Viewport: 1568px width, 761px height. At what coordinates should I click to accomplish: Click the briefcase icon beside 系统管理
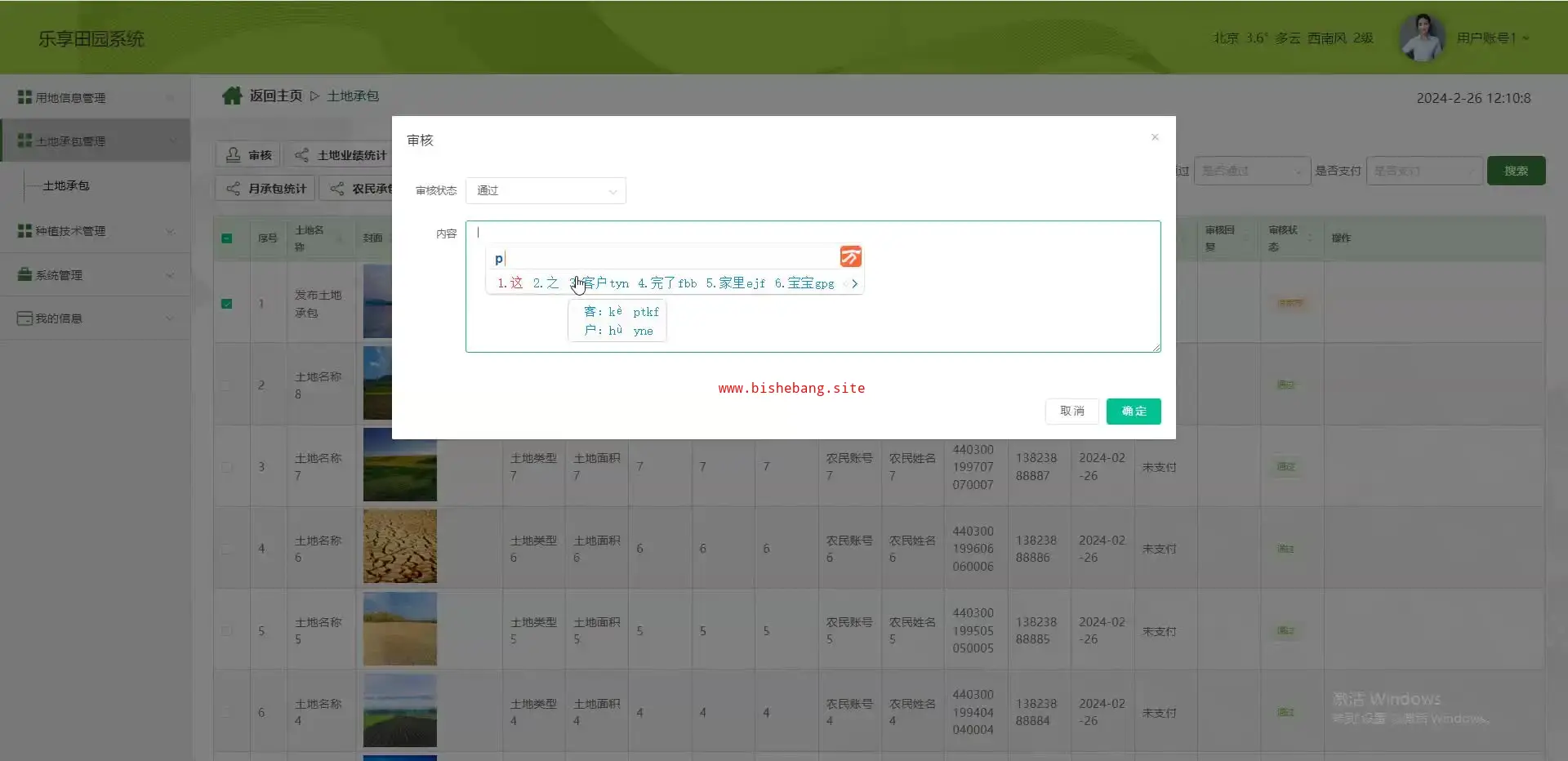pyautogui.click(x=24, y=274)
